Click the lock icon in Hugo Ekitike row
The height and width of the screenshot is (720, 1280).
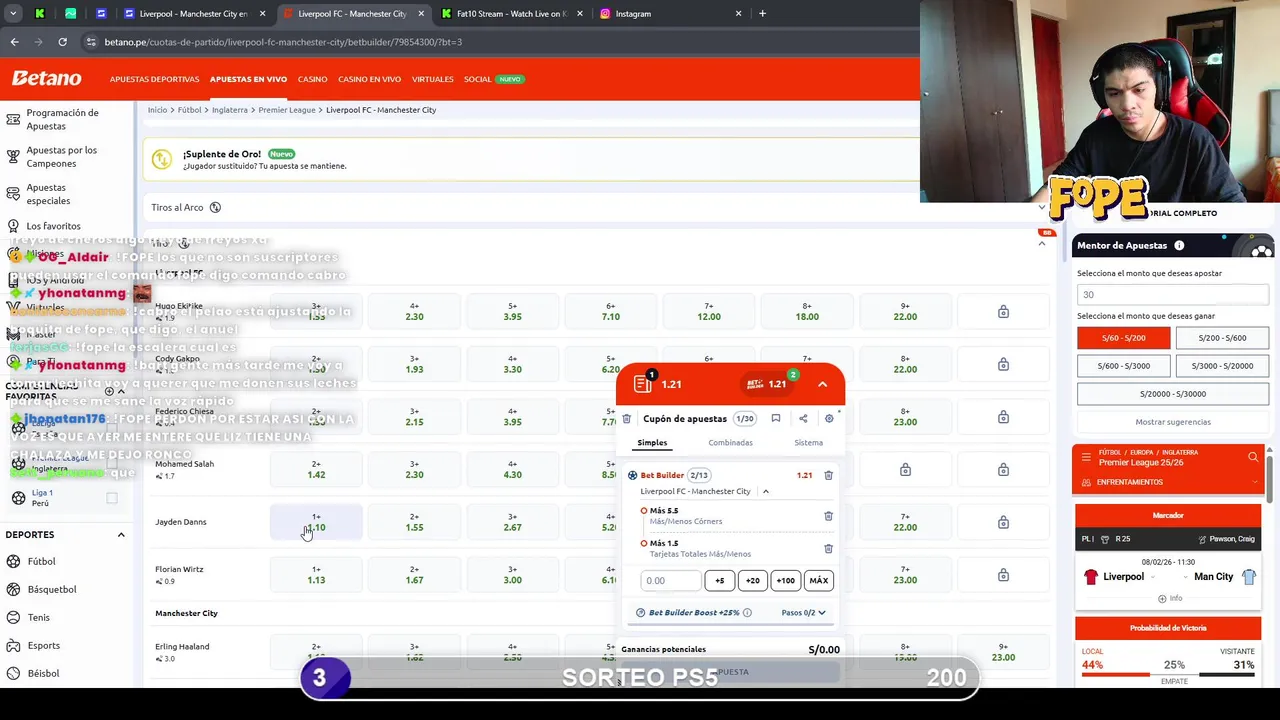[x=1003, y=312]
